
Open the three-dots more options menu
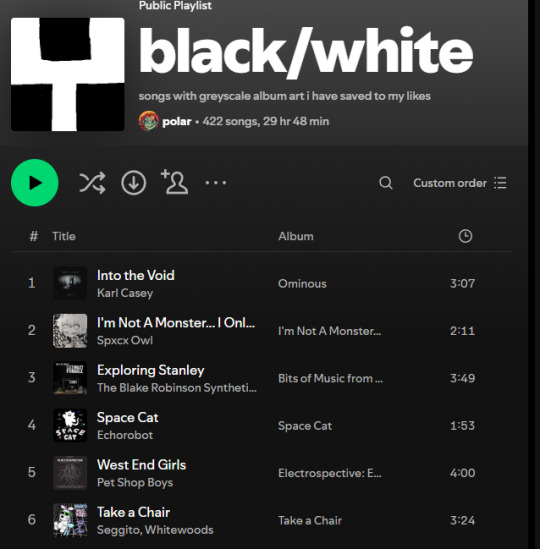click(216, 183)
